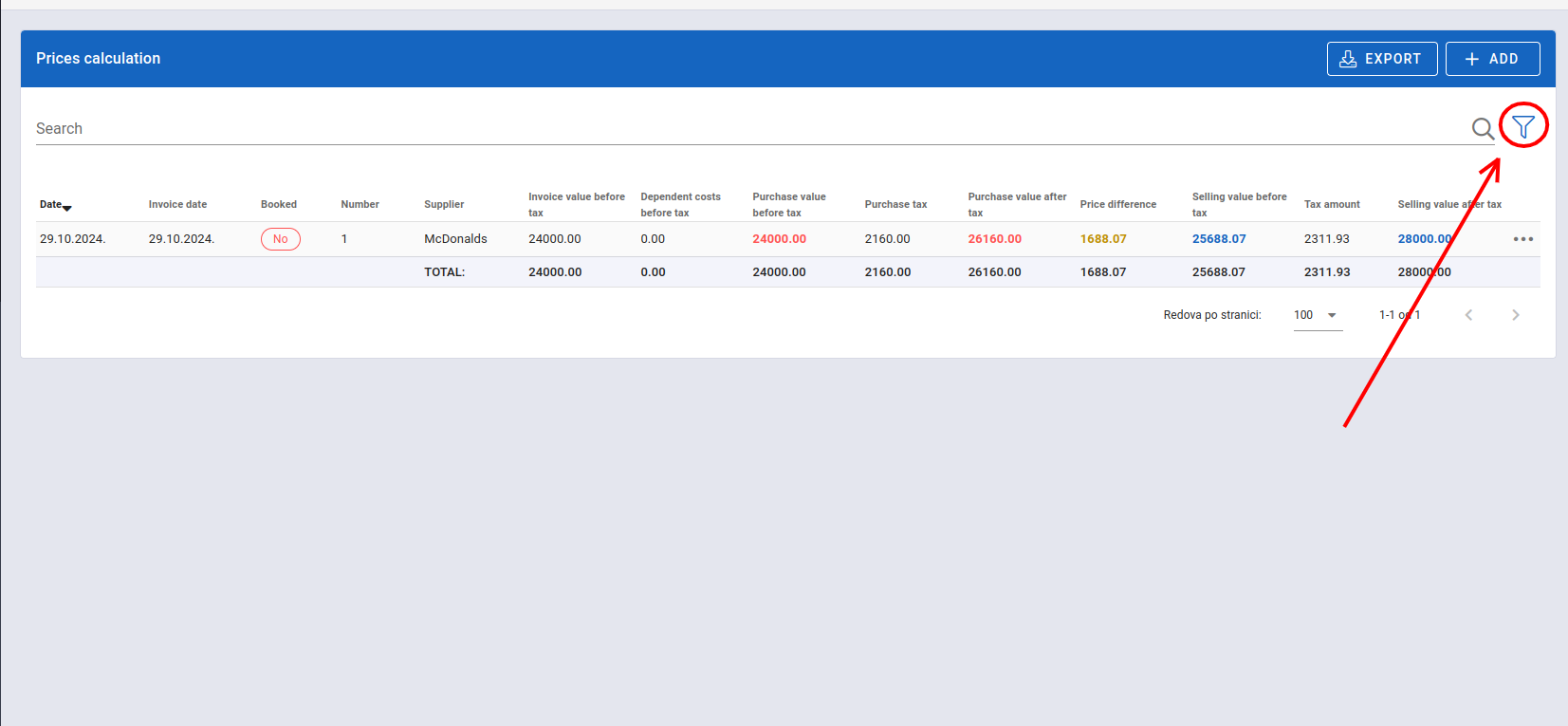Click the yellow price difference 1688.07
Image resolution: width=1568 pixels, height=726 pixels.
[x=1103, y=239]
